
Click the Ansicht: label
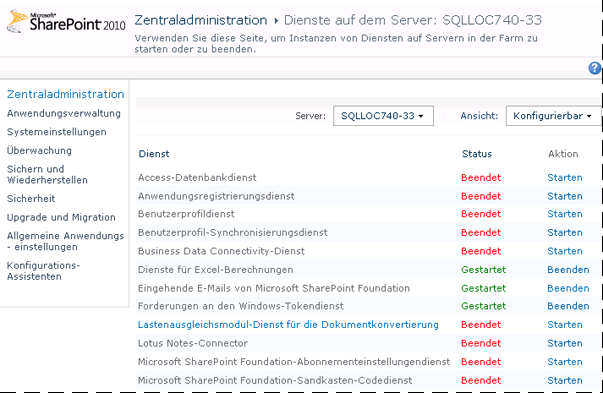[x=479, y=116]
